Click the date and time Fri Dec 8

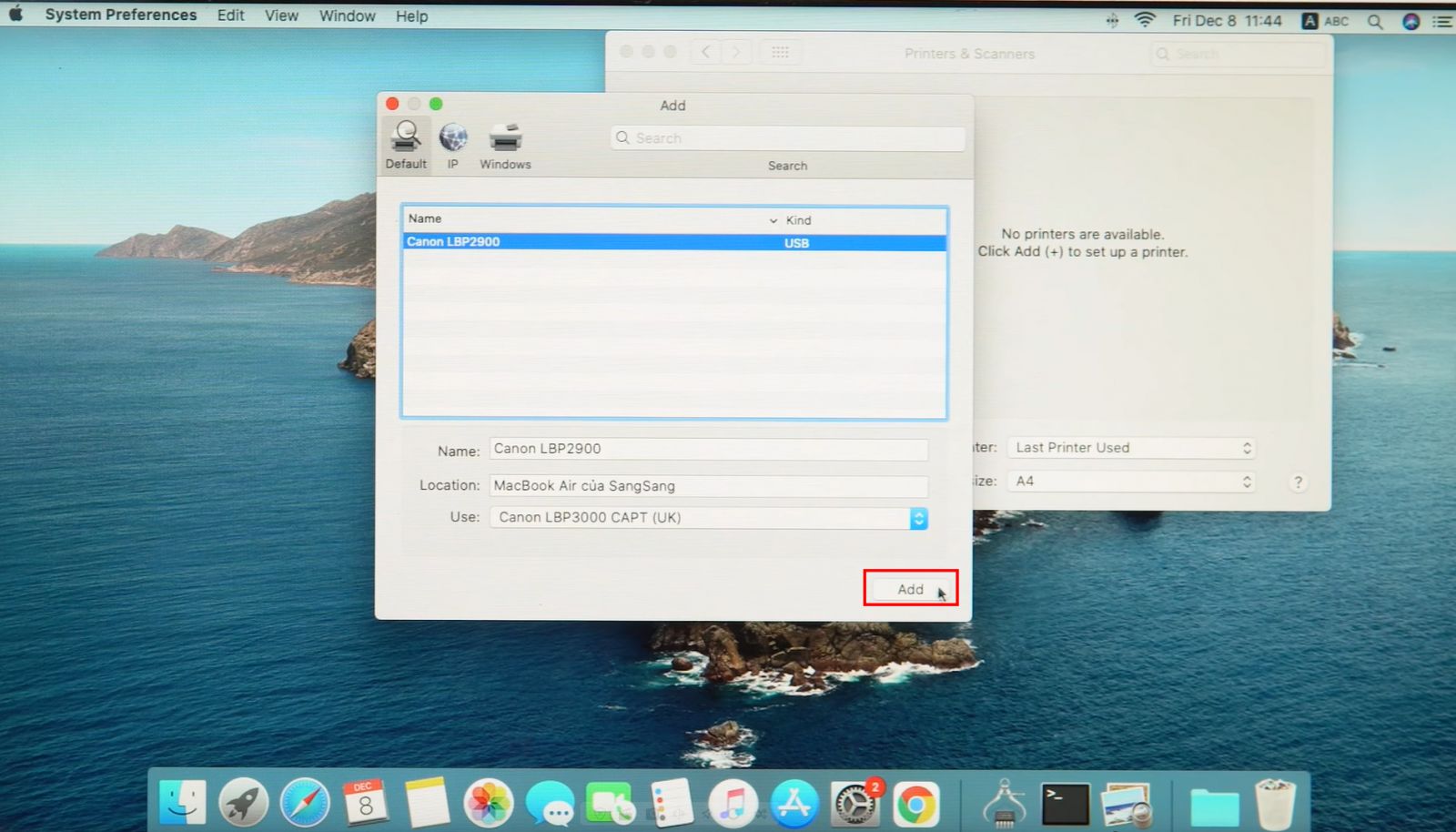(1227, 20)
